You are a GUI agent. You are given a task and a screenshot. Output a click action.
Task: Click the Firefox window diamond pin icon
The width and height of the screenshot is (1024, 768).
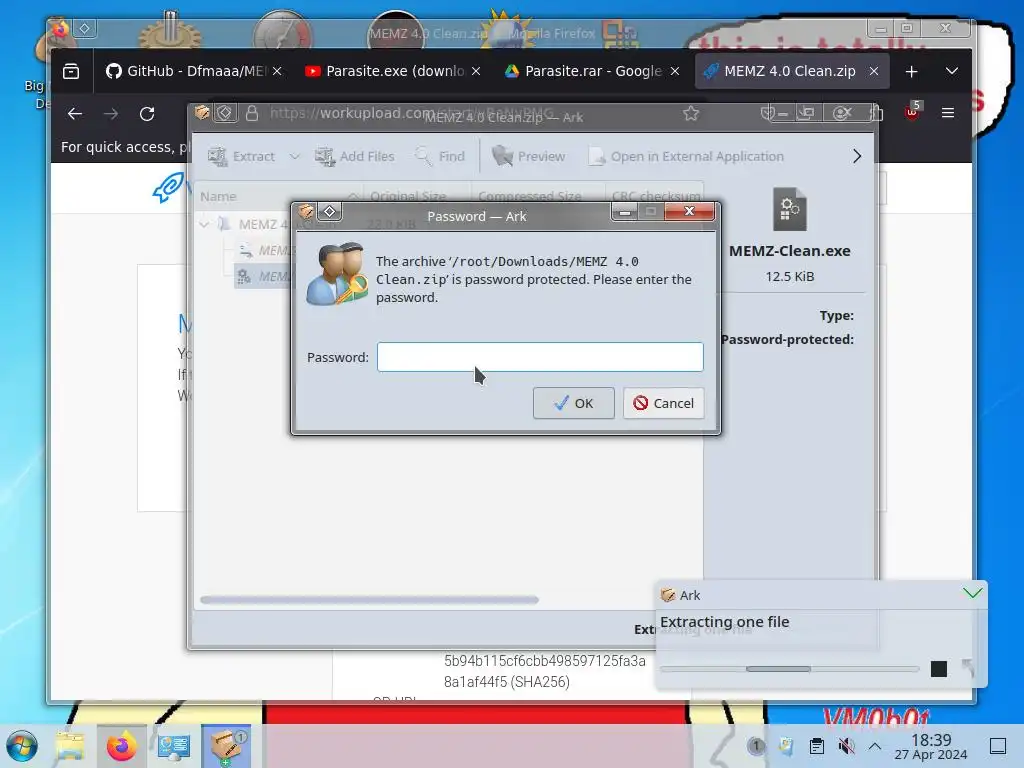point(84,28)
